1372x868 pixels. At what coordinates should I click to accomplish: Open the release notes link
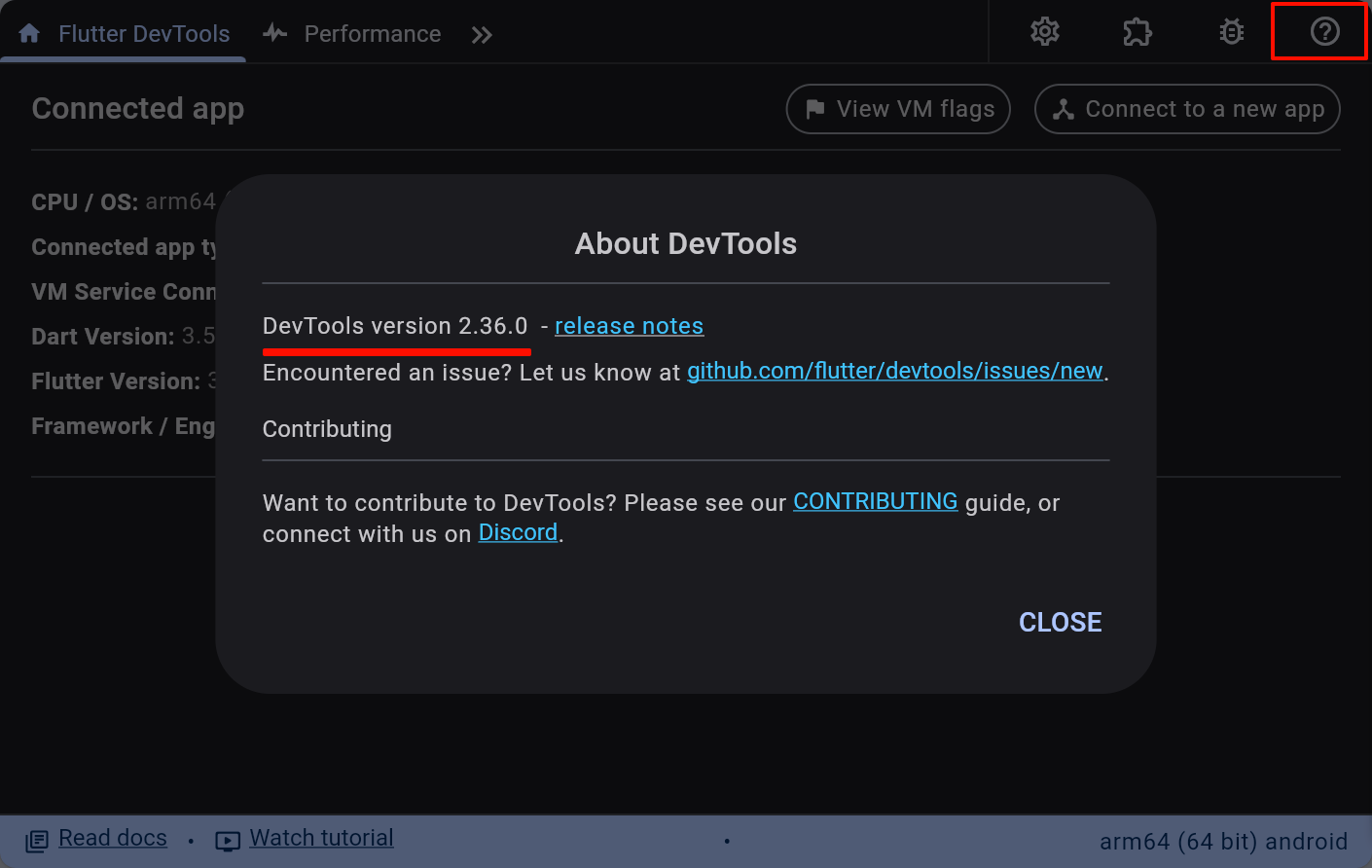click(629, 326)
